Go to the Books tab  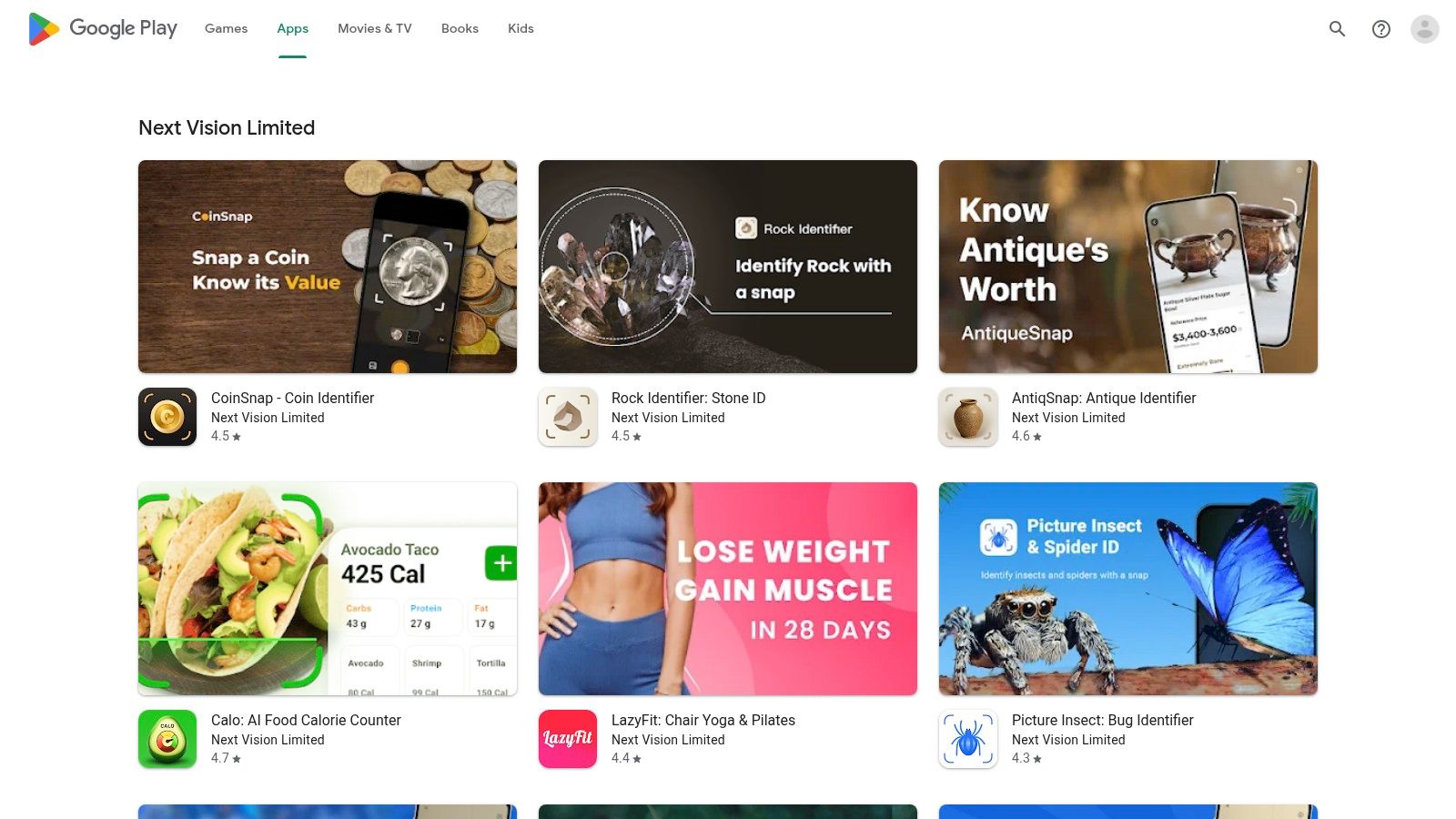(460, 29)
